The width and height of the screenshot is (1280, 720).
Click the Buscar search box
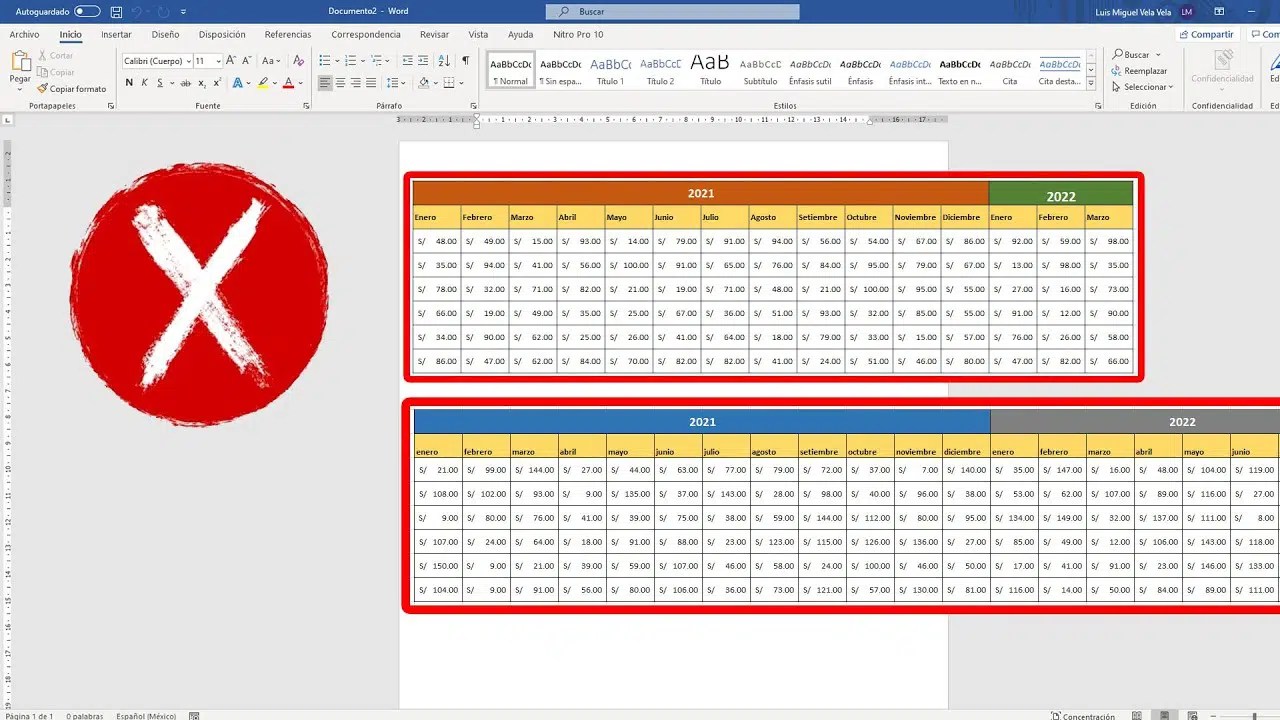(x=672, y=12)
